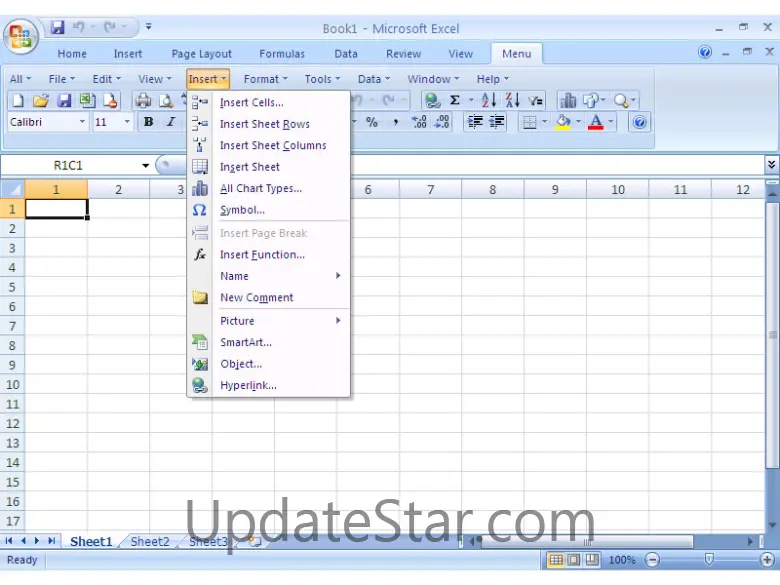The width and height of the screenshot is (780, 585).
Task: Open the Tools classic menu
Action: pyautogui.click(x=322, y=79)
